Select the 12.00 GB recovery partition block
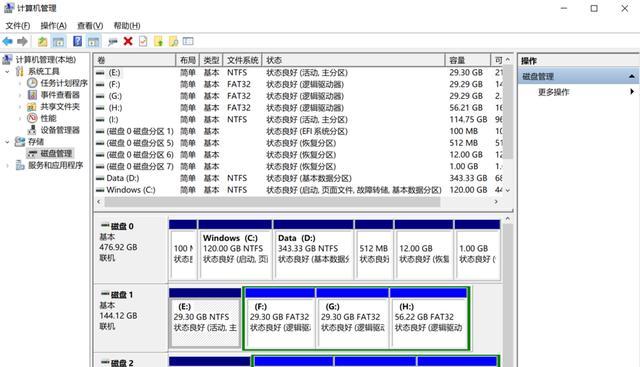640x367 pixels. tap(424, 250)
